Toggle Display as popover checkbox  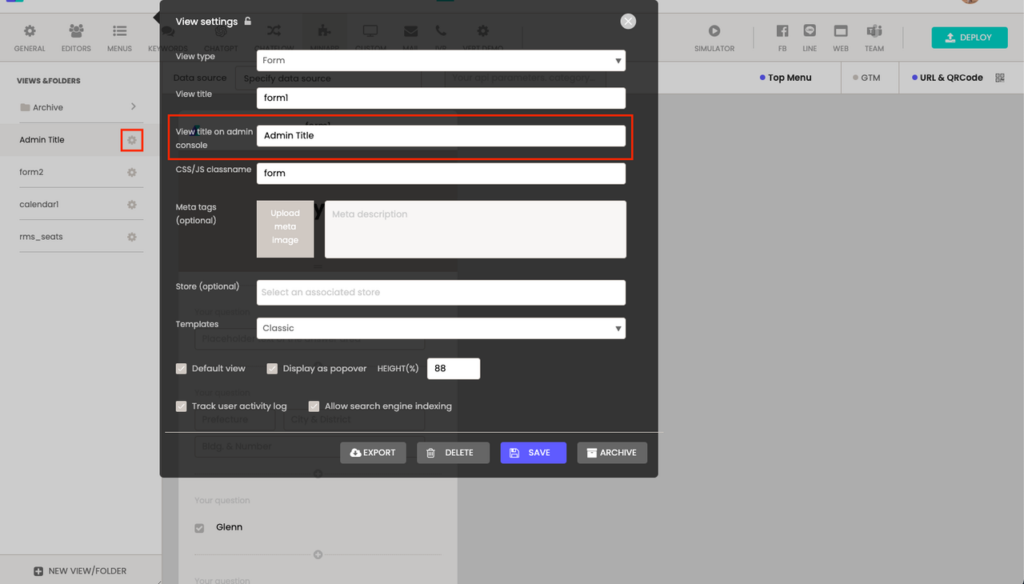click(272, 369)
